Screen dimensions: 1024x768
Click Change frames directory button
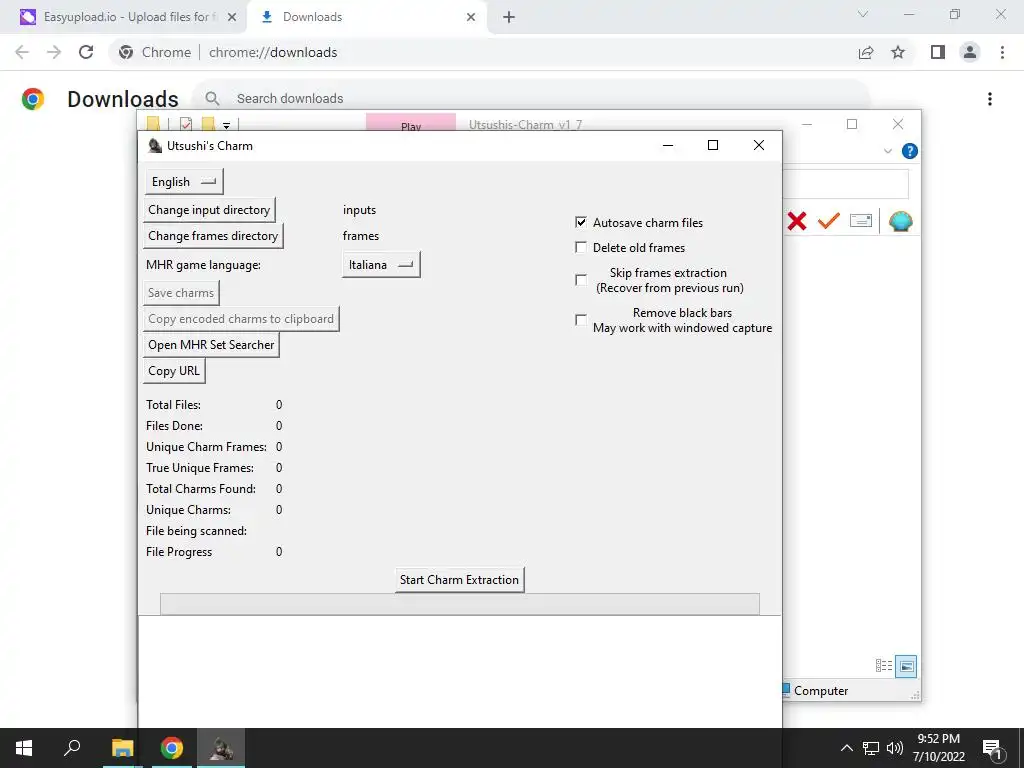213,236
